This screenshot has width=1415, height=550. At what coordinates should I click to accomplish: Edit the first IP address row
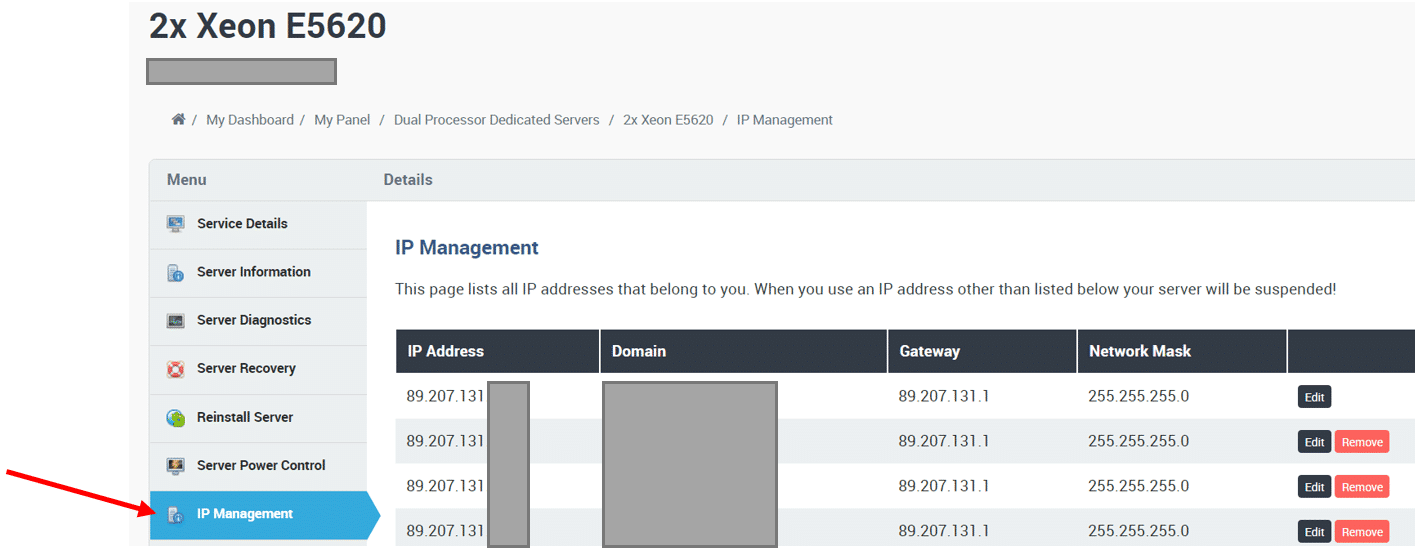(x=1314, y=397)
